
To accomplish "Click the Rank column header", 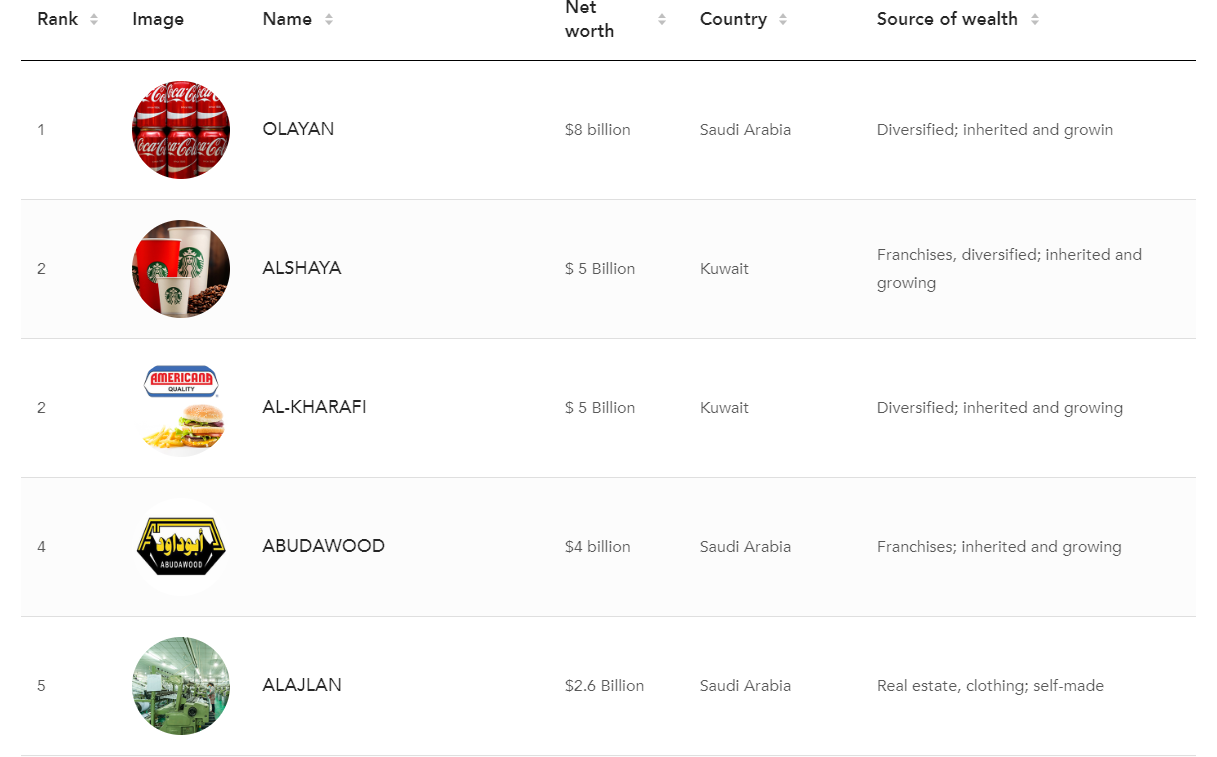I will click(58, 19).
